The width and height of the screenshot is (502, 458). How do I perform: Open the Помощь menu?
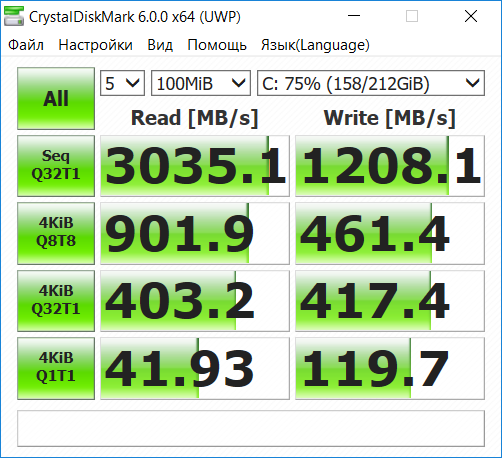point(217,45)
